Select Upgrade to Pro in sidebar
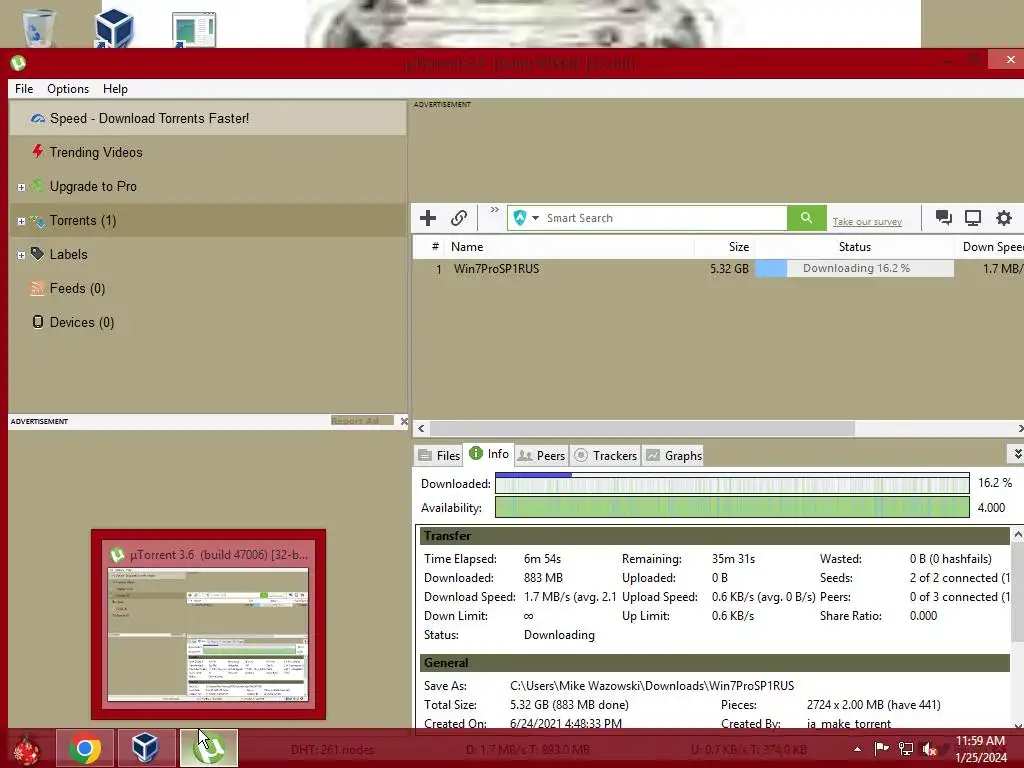Screen dimensions: 1024x768 pyautogui.click(x=208, y=186)
